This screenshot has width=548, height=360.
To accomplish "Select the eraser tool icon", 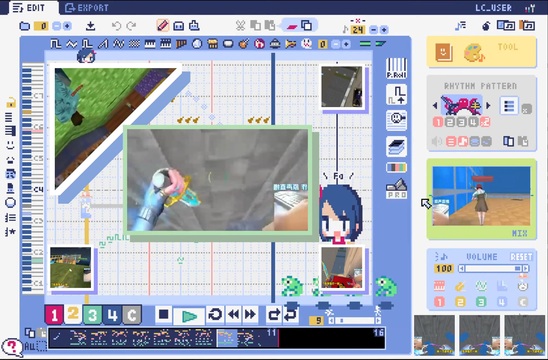I will [x=291, y=26].
